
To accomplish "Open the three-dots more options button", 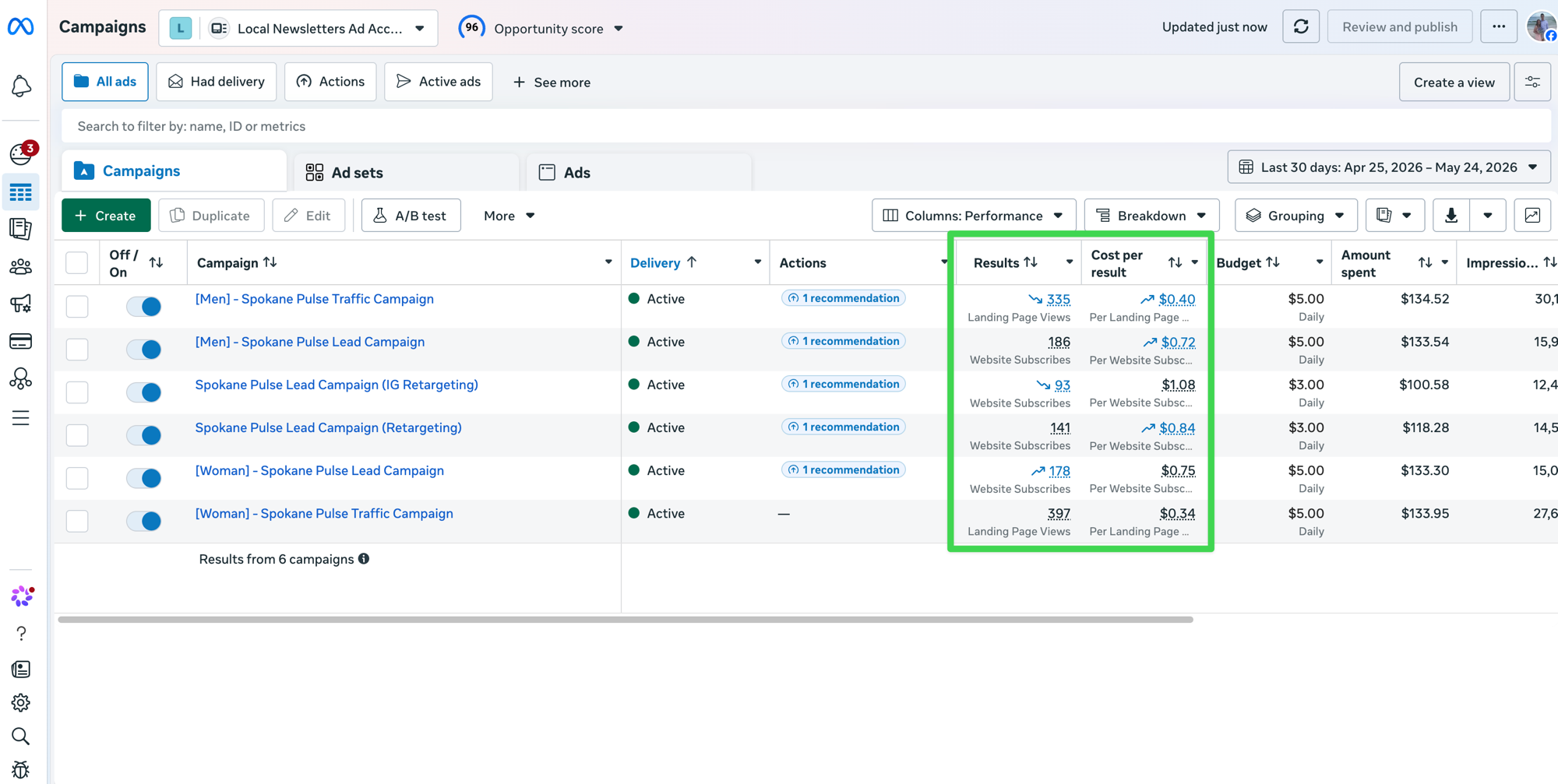I will click(x=1499, y=27).
